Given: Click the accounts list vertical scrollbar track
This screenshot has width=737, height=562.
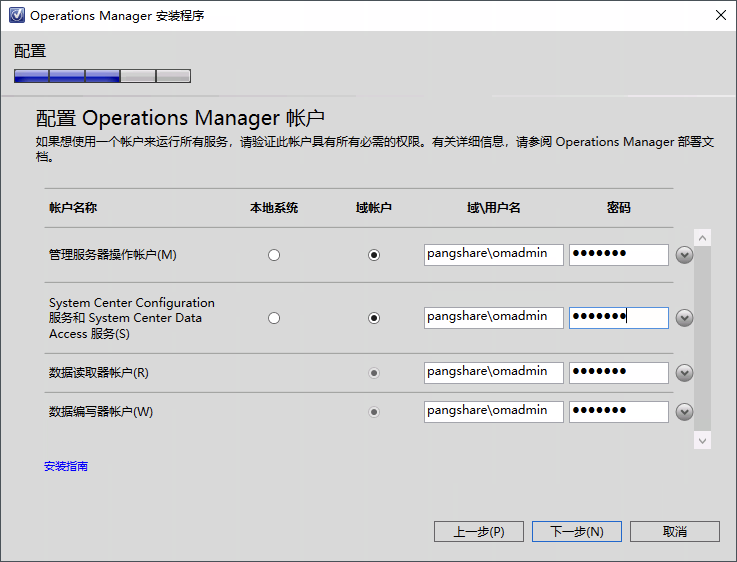Looking at the screenshot, I should click(702, 339).
